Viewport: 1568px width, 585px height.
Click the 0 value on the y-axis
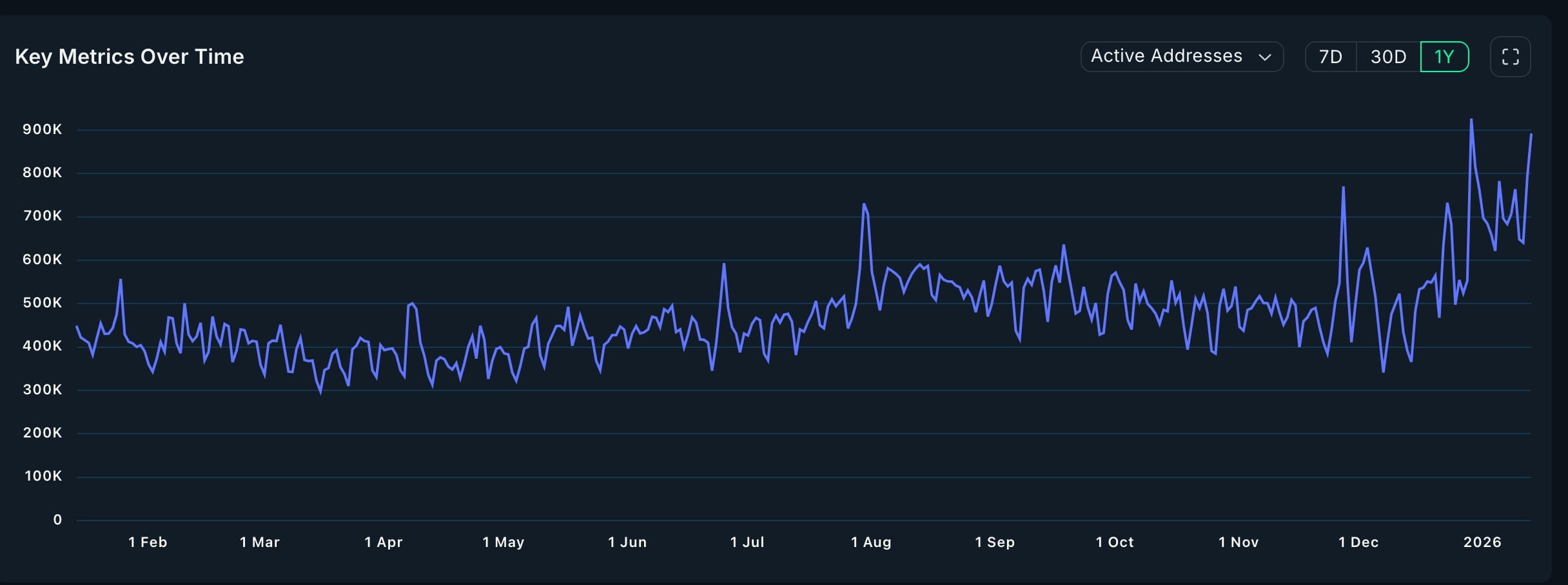(x=57, y=519)
